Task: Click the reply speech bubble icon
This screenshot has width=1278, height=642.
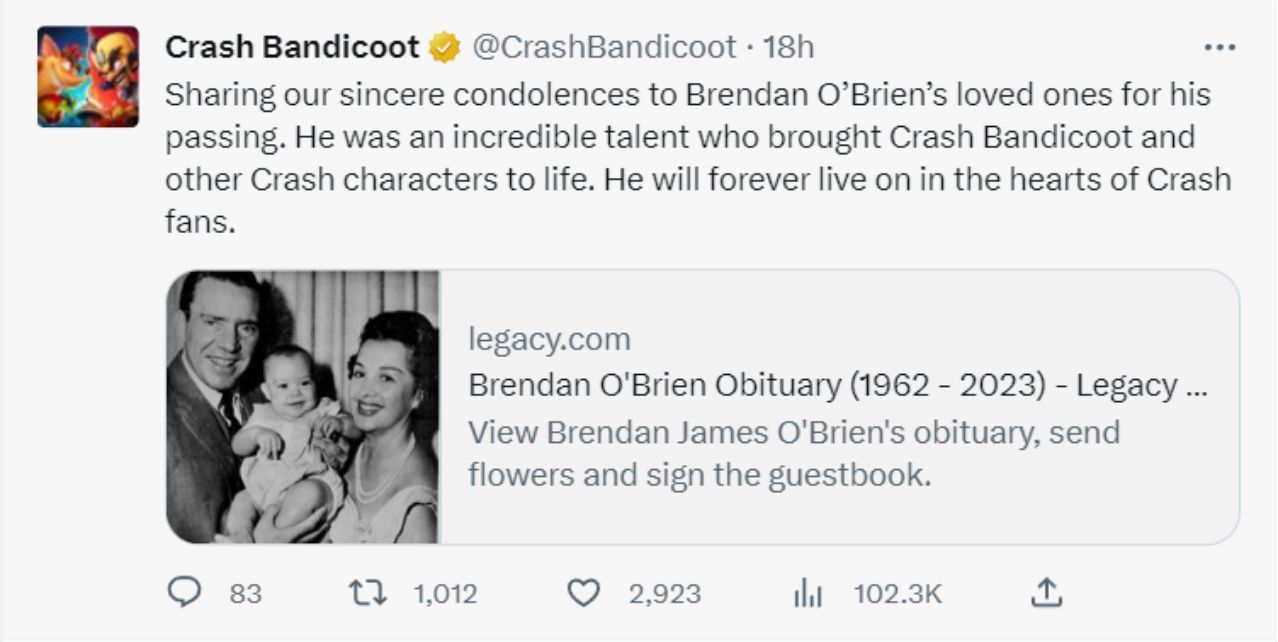Action: [183, 594]
